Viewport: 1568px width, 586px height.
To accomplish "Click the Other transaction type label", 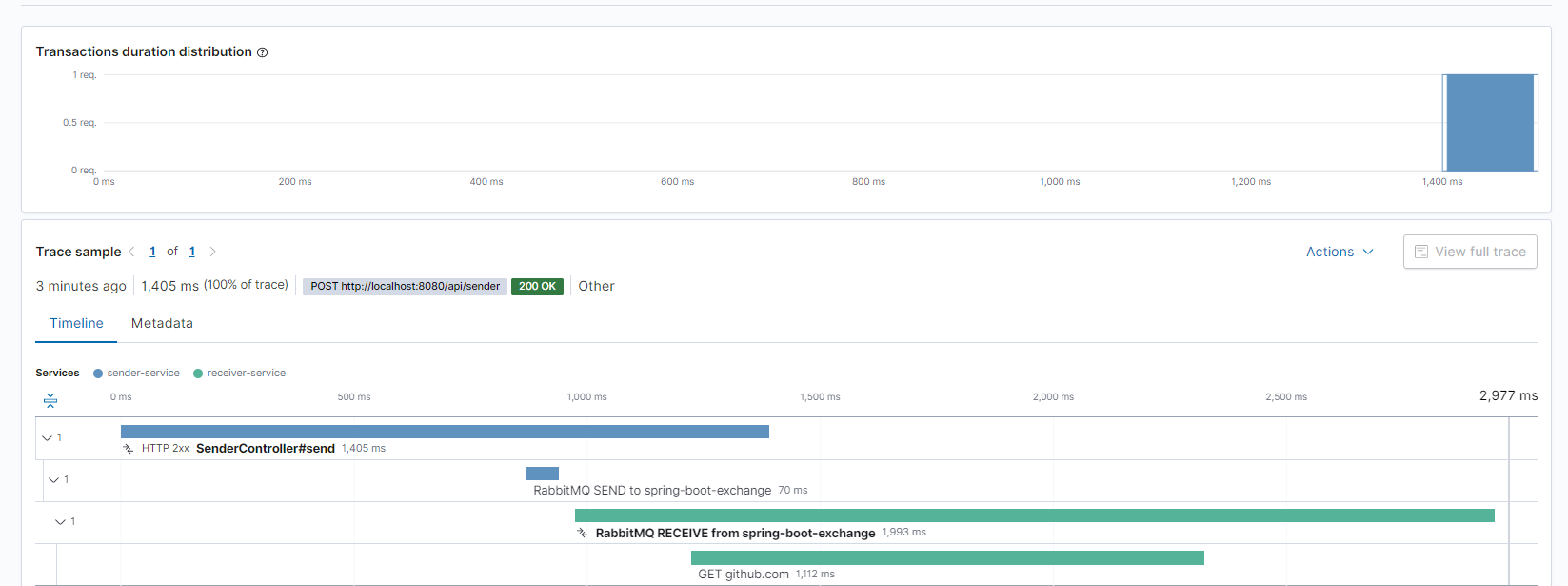I will pos(596,286).
